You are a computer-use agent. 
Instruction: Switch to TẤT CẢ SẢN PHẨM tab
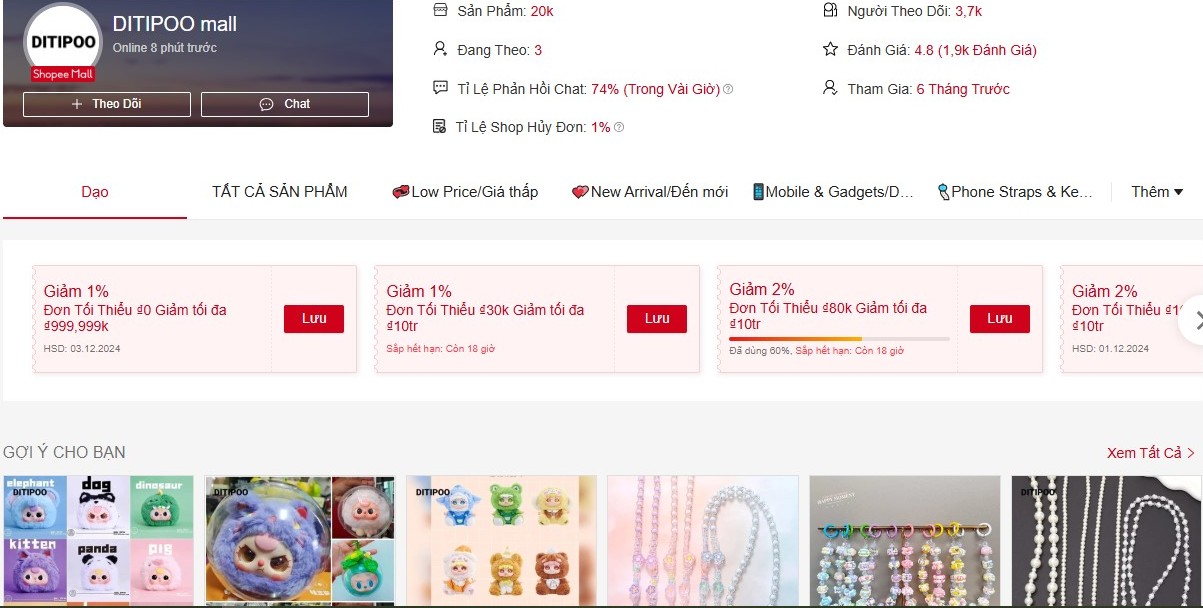280,192
